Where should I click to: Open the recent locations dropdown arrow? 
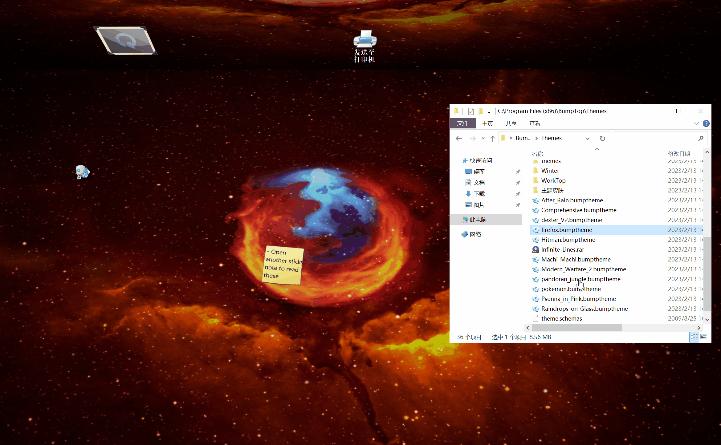[483, 138]
